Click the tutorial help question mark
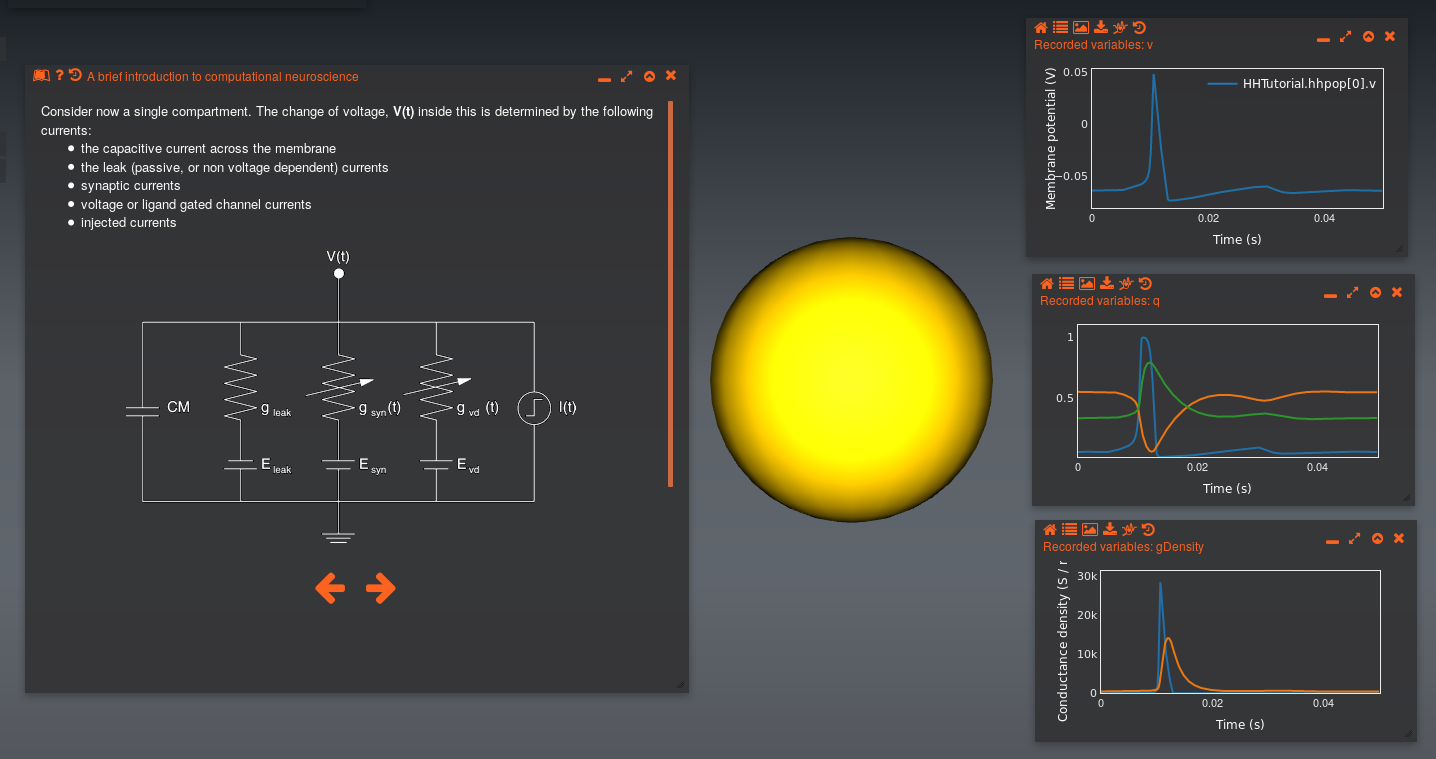1436x759 pixels. tap(59, 76)
